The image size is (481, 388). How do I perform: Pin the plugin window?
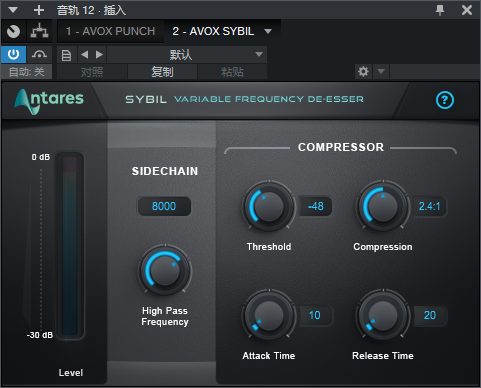click(440, 10)
